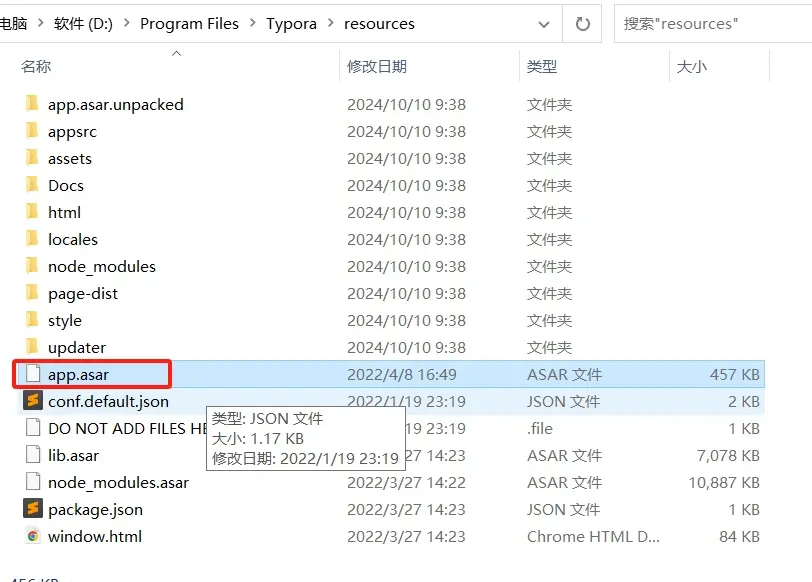Click the app.asar file icon
Image resolution: width=812 pixels, height=582 pixels.
(x=33, y=373)
